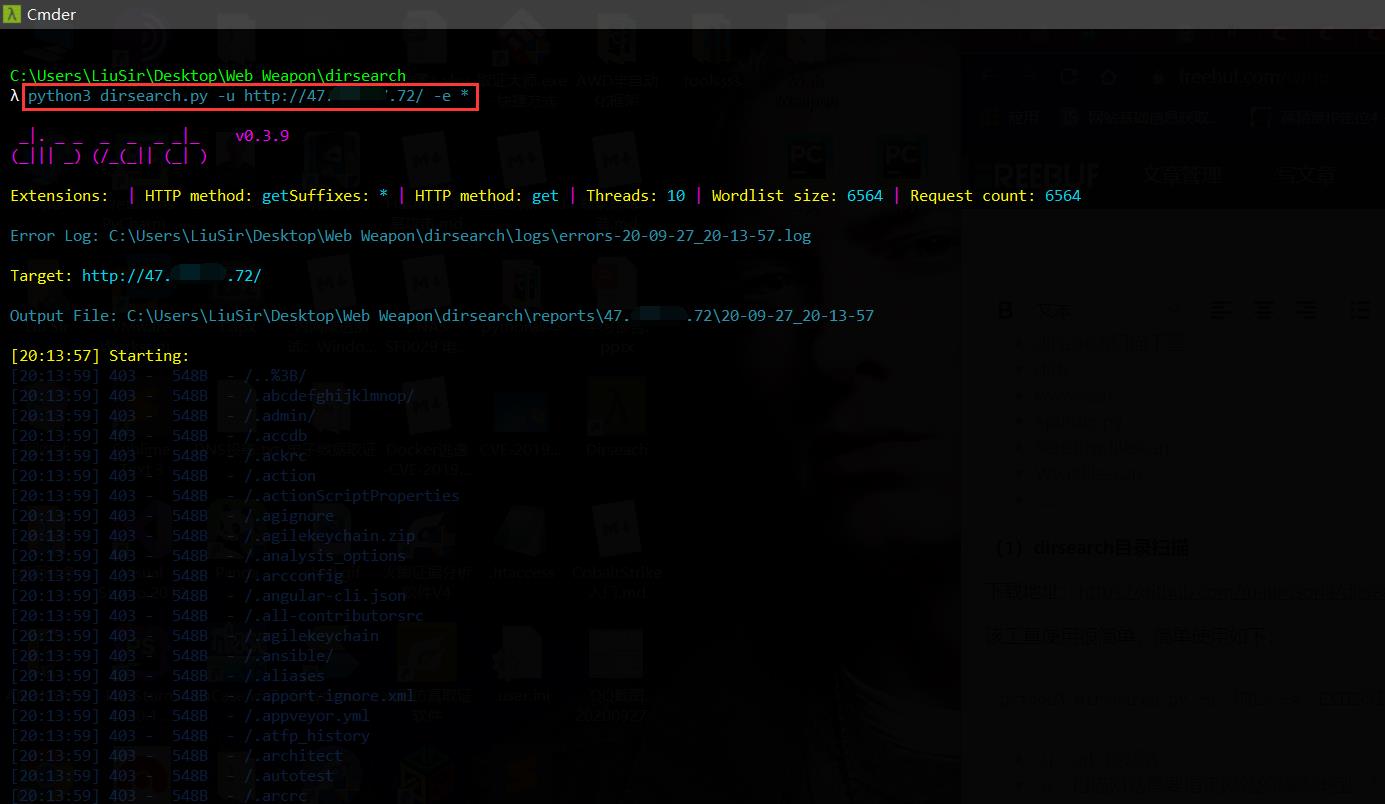The height and width of the screenshot is (804, 1385).
Task: Click the '/.arcconfig' result row
Action: point(177,576)
